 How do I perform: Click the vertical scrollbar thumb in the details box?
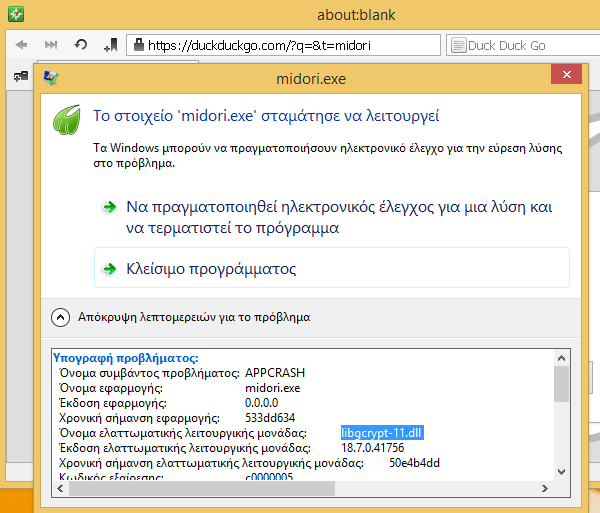click(x=561, y=384)
